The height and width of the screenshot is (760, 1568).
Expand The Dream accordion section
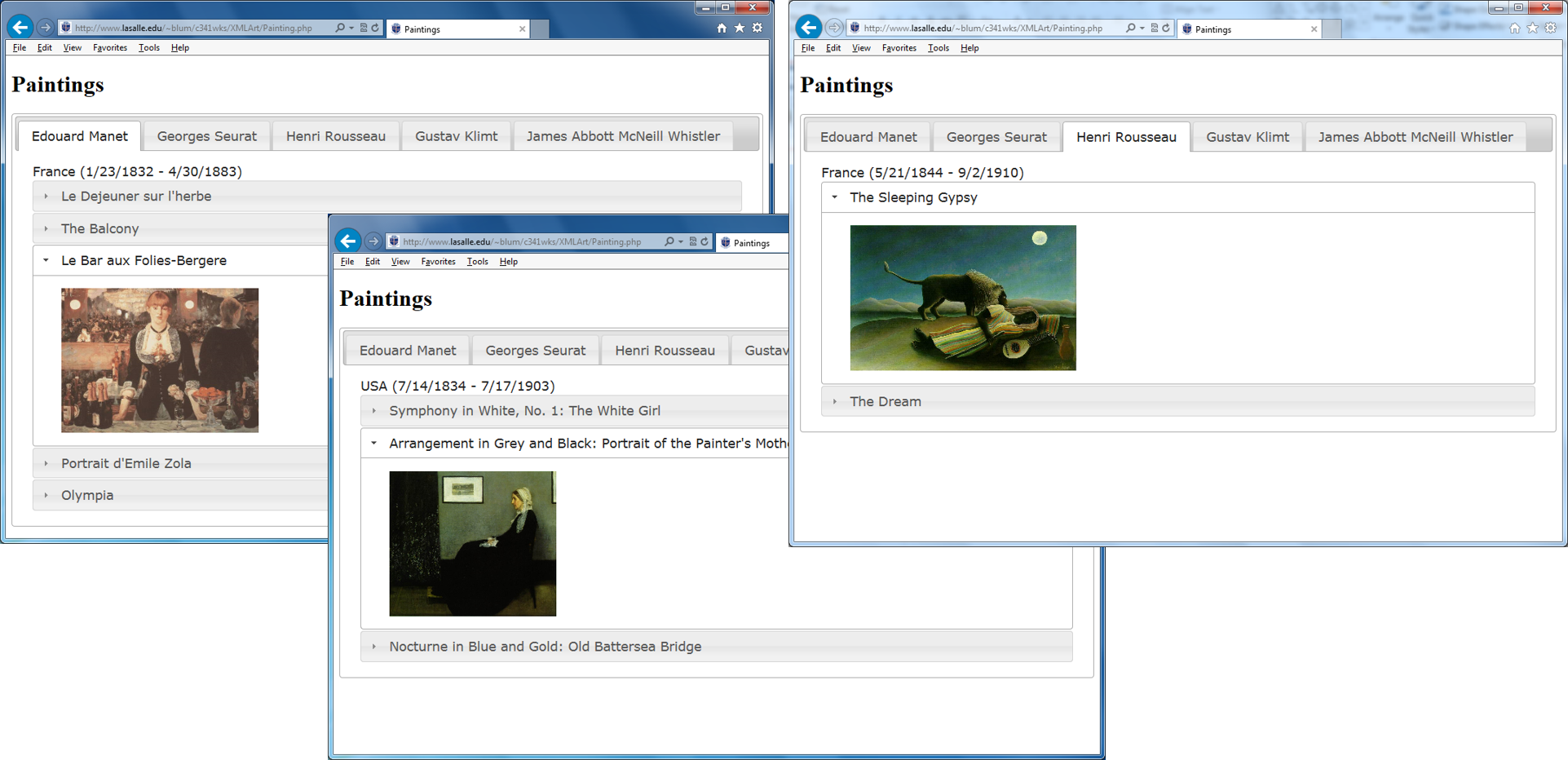[1178, 401]
